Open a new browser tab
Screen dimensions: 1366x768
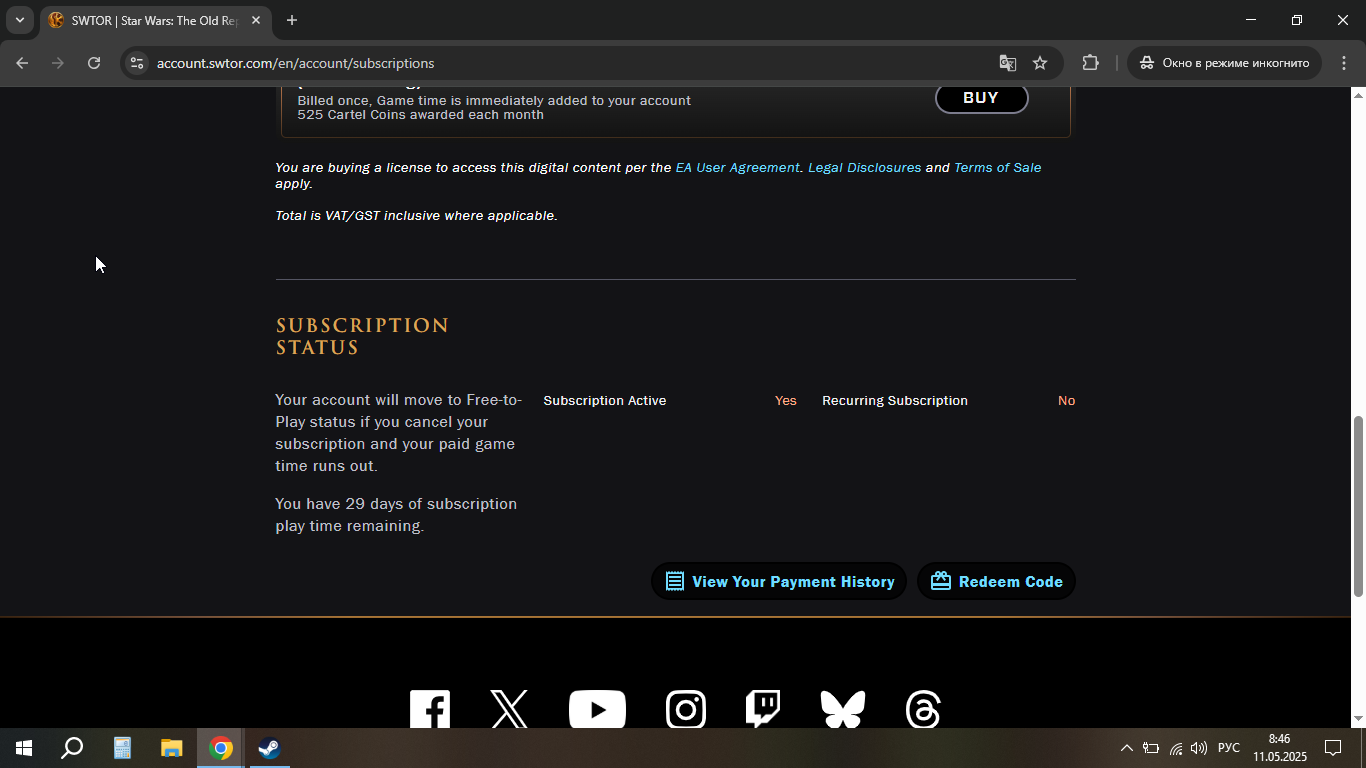tap(292, 20)
